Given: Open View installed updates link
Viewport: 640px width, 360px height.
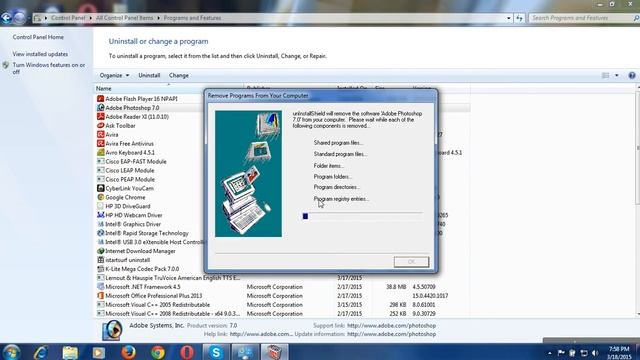Looking at the screenshot, I should click(x=40, y=54).
